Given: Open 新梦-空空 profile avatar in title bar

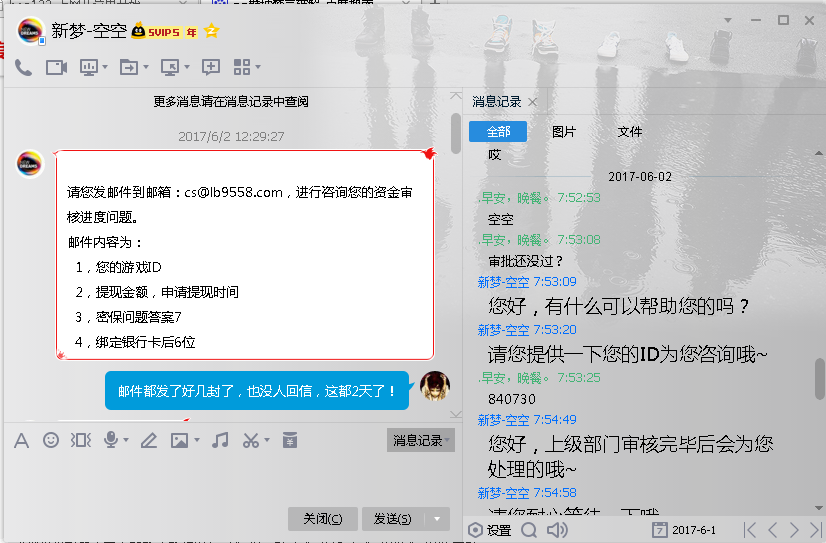Looking at the screenshot, I should [x=30, y=31].
